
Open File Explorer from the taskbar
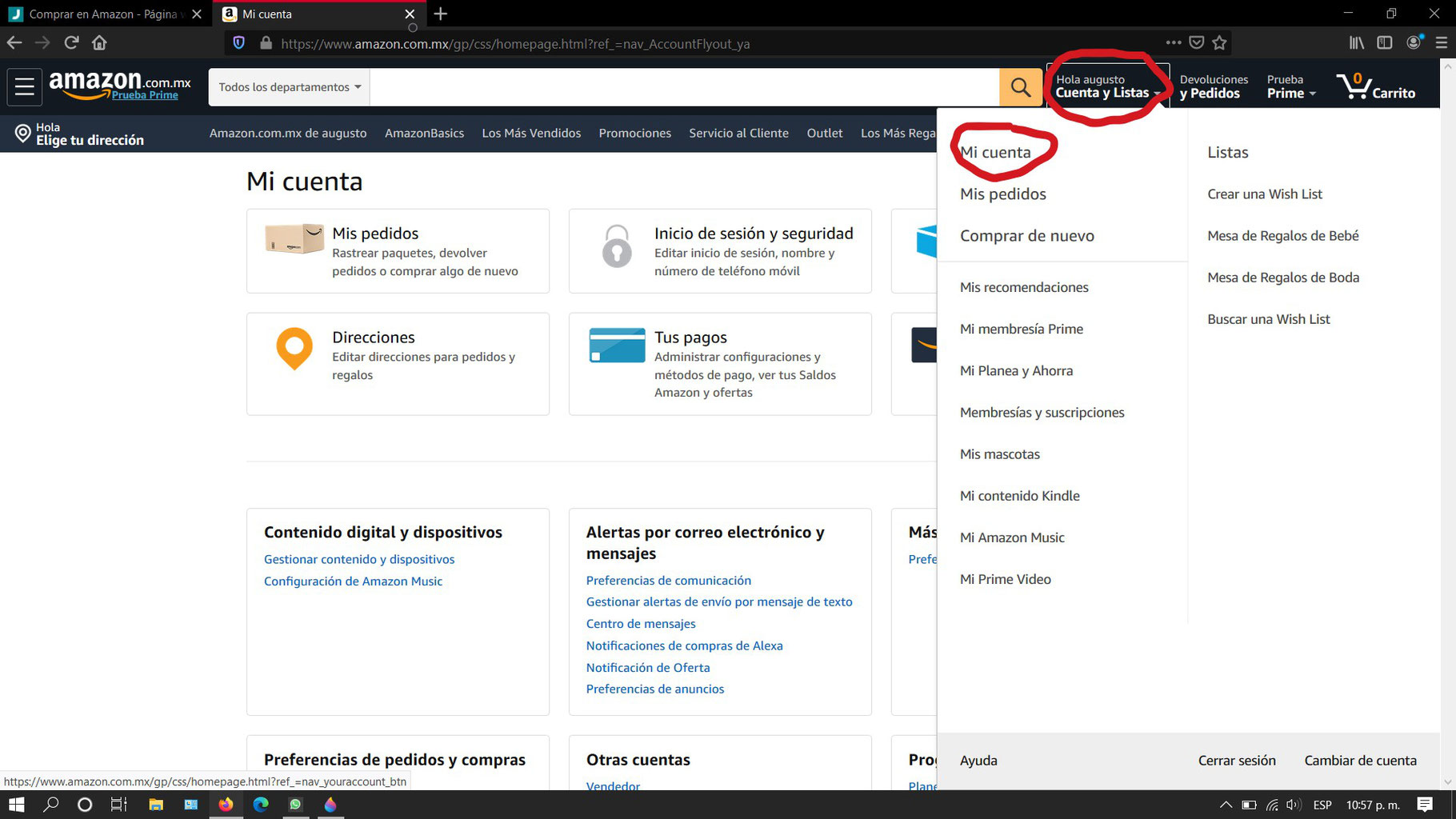click(x=156, y=805)
